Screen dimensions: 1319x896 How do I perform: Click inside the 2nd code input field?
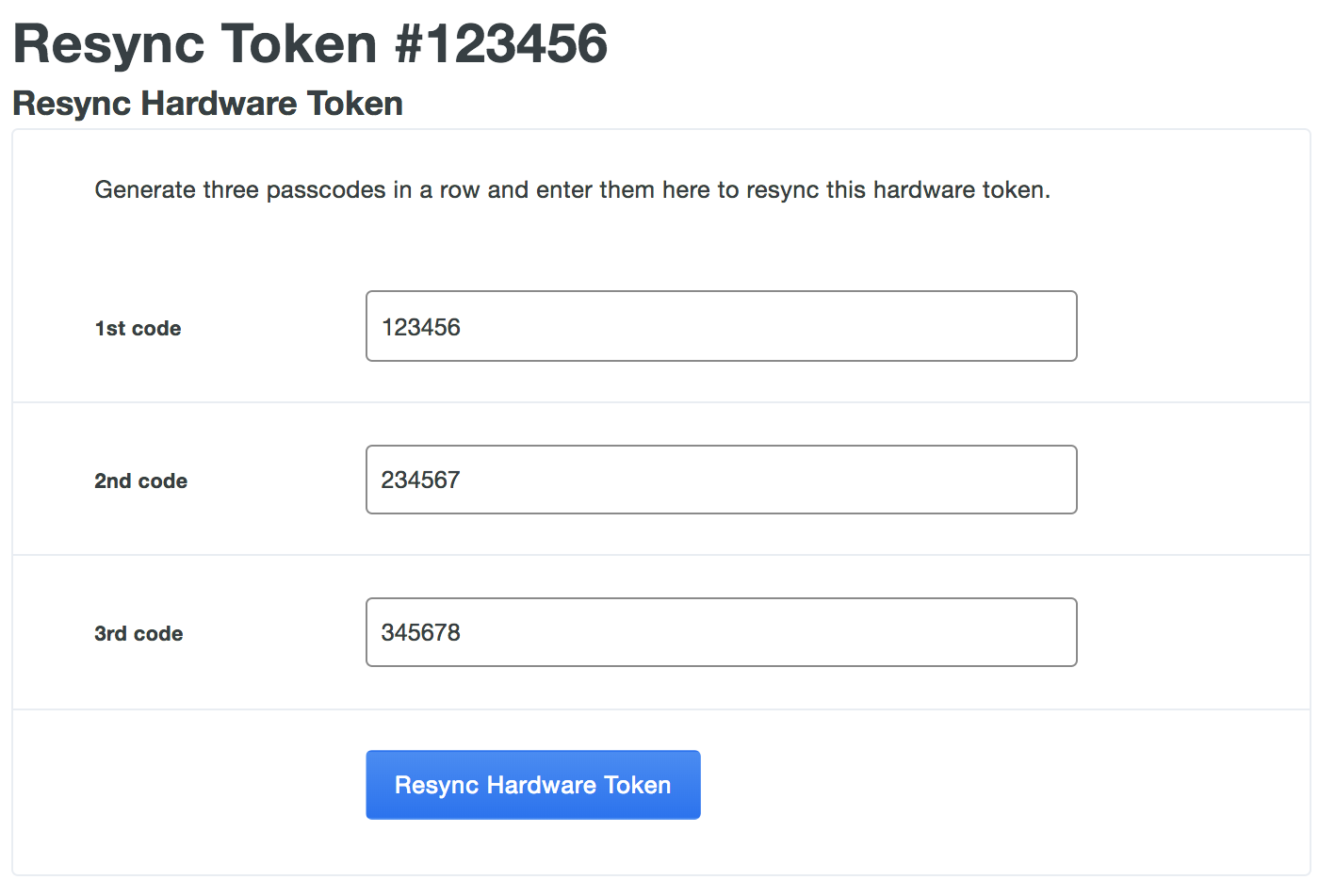tap(721, 480)
